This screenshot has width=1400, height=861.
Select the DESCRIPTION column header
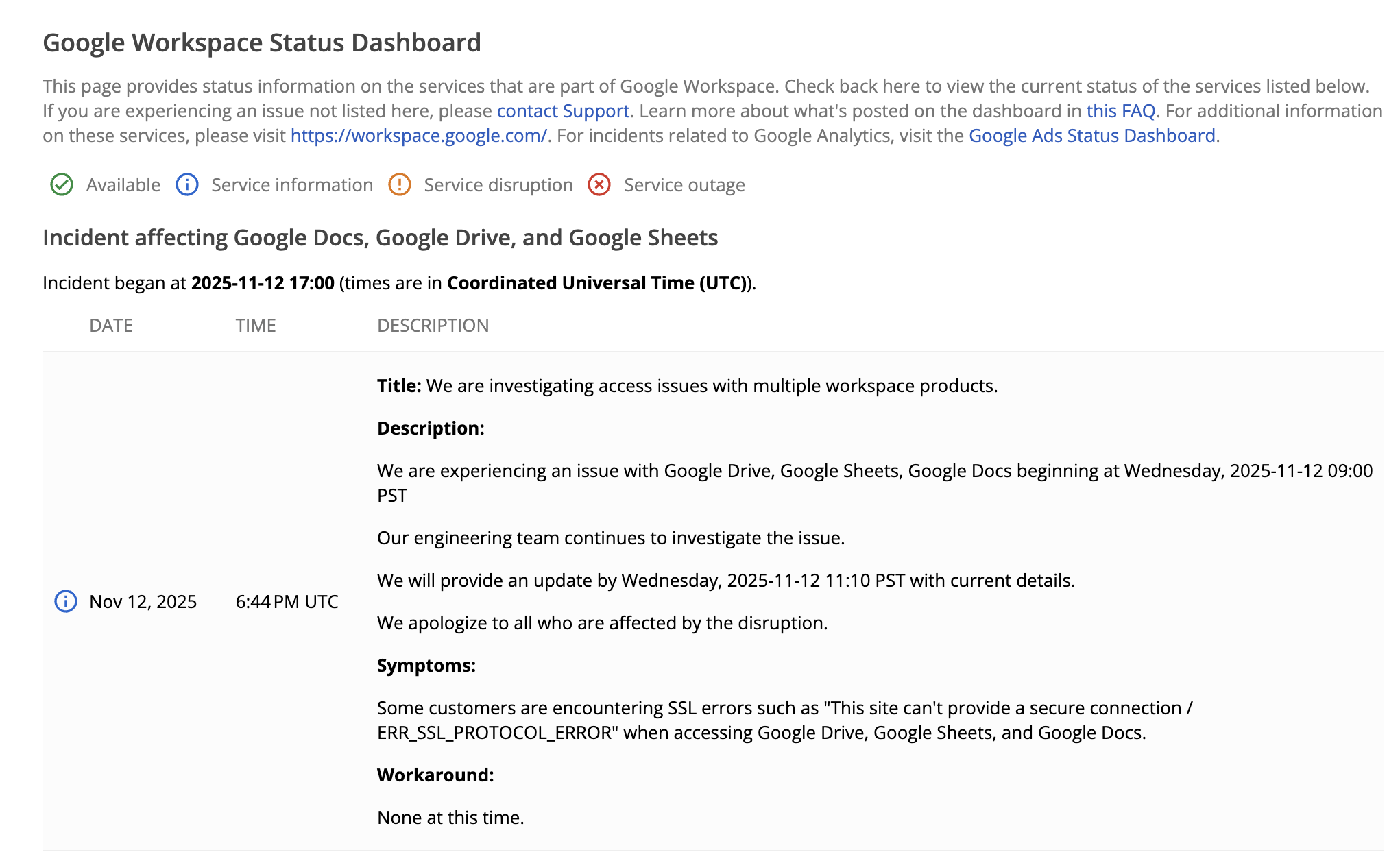[433, 325]
